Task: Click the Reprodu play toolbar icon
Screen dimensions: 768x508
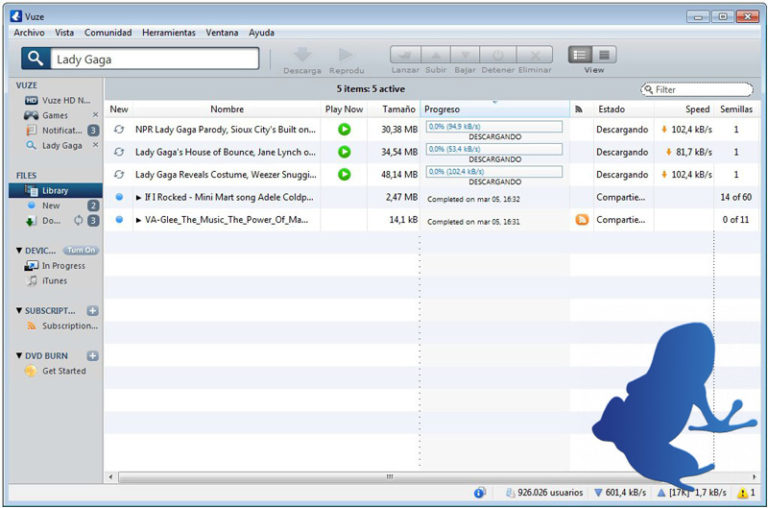Action: pos(346,55)
